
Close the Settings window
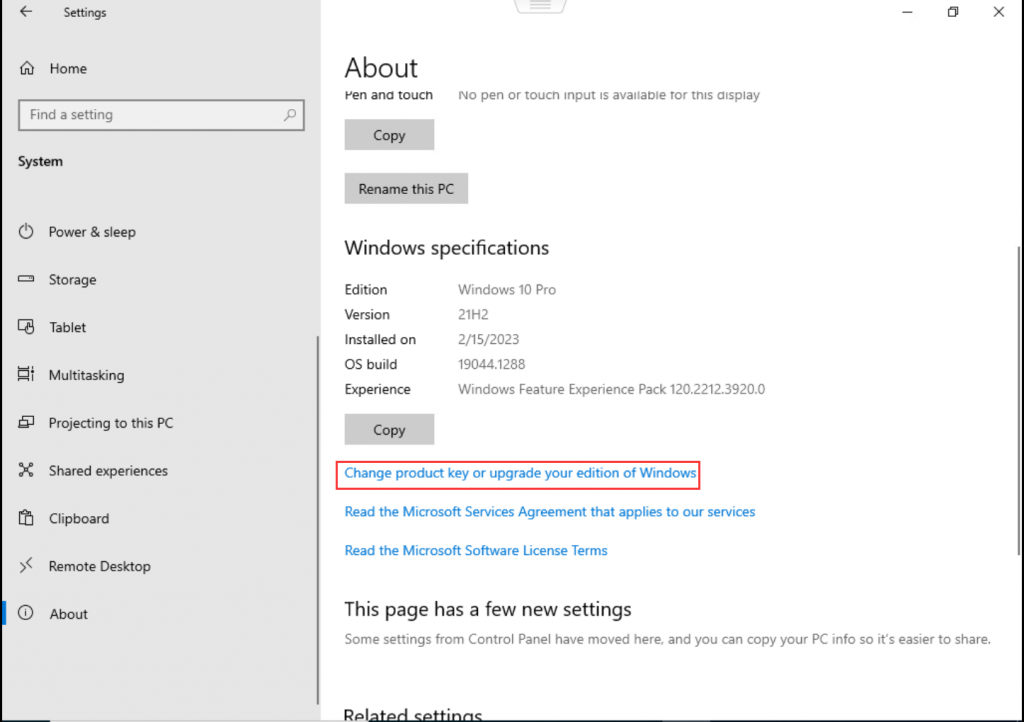pos(999,12)
